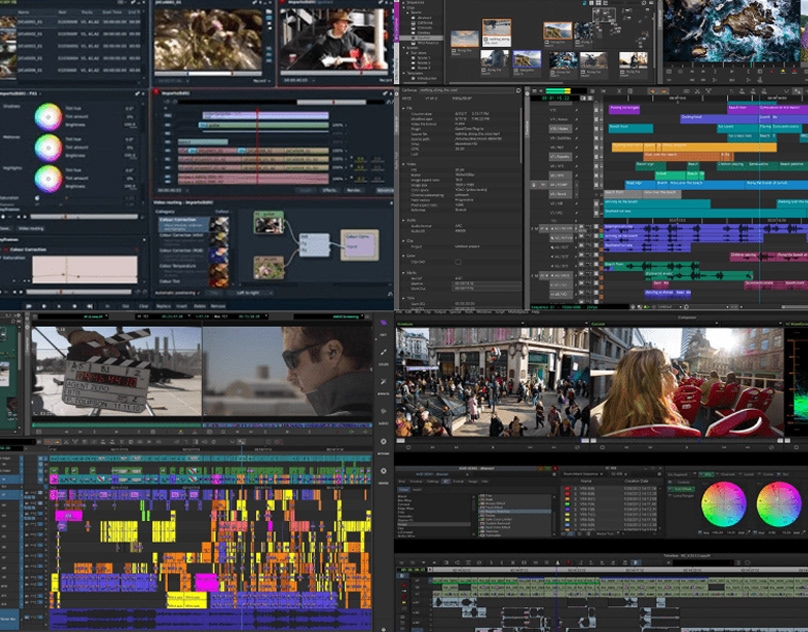Collapse the Marks section in the inspector
Screen dimensions: 808x632
coord(403,273)
